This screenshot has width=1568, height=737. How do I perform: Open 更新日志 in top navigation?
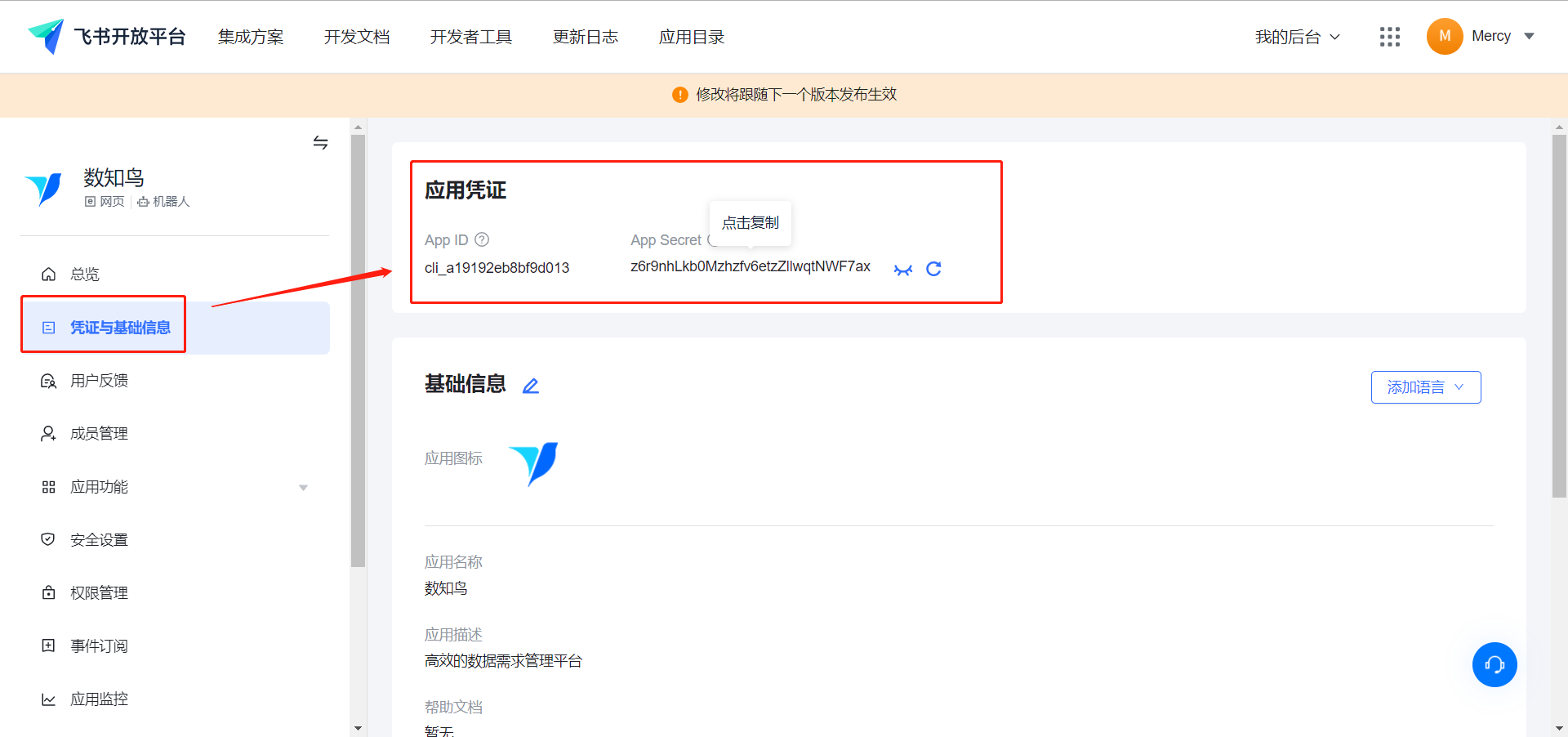(x=586, y=37)
